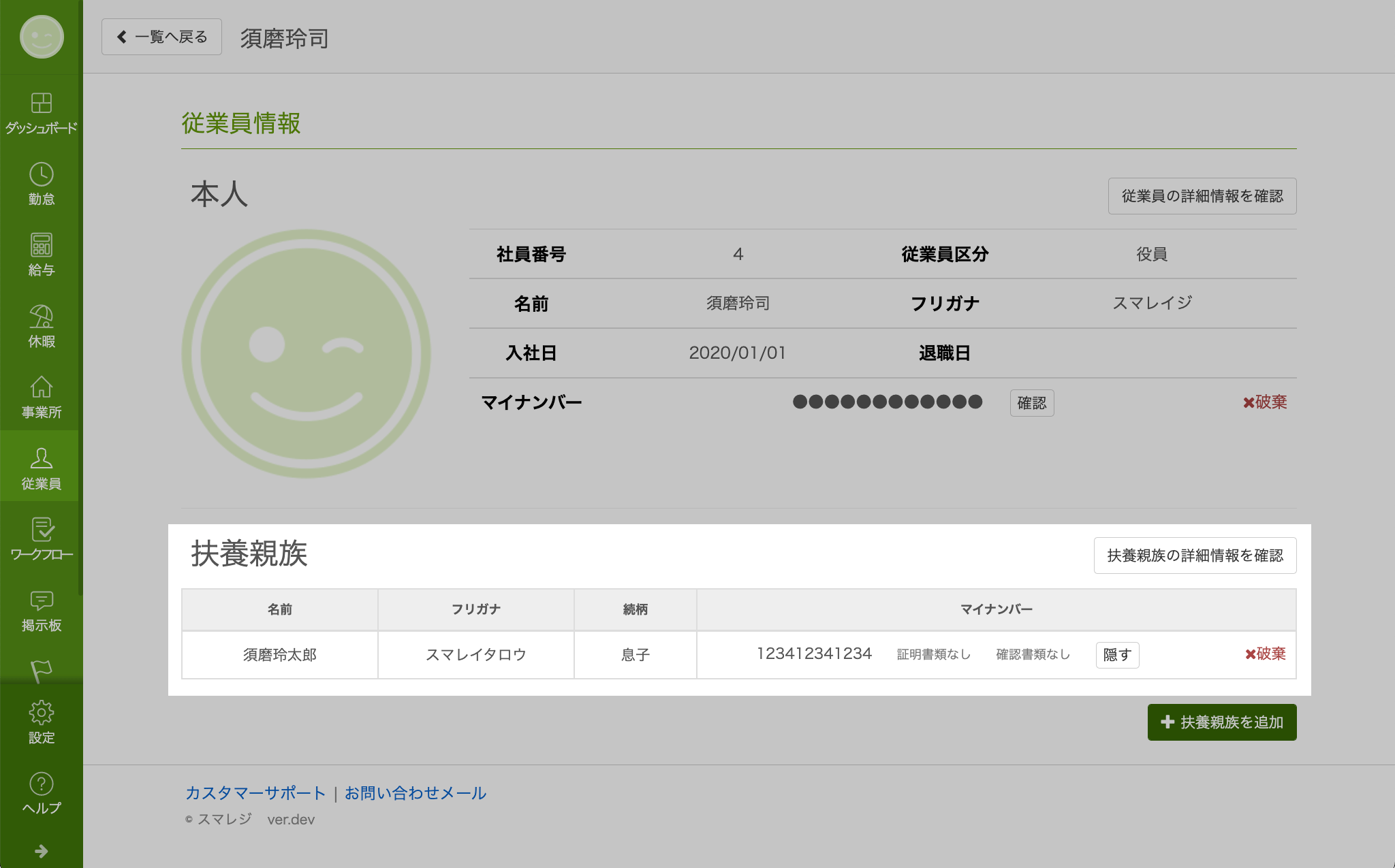Open the ダッシュボード icon in the sidebar
This screenshot has height=868, width=1395.
[41, 103]
